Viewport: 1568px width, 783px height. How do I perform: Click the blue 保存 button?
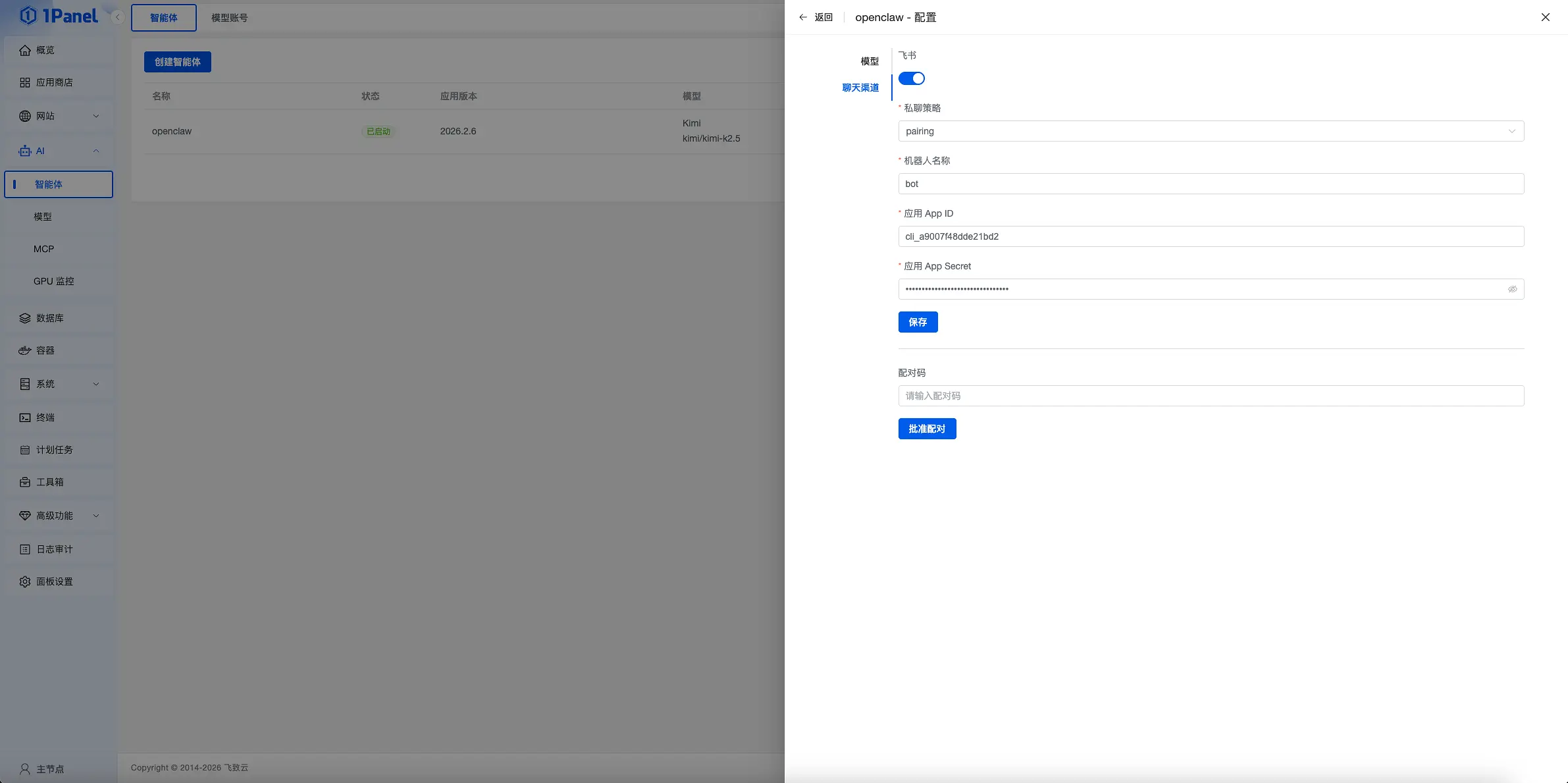click(x=918, y=322)
